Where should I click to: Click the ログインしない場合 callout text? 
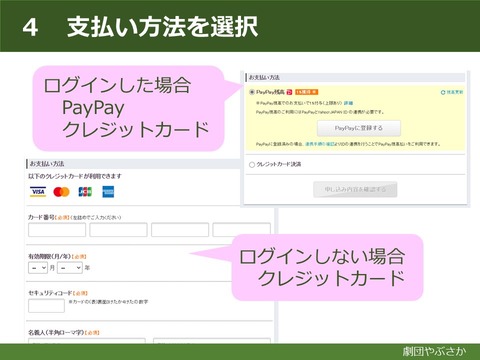click(x=322, y=257)
